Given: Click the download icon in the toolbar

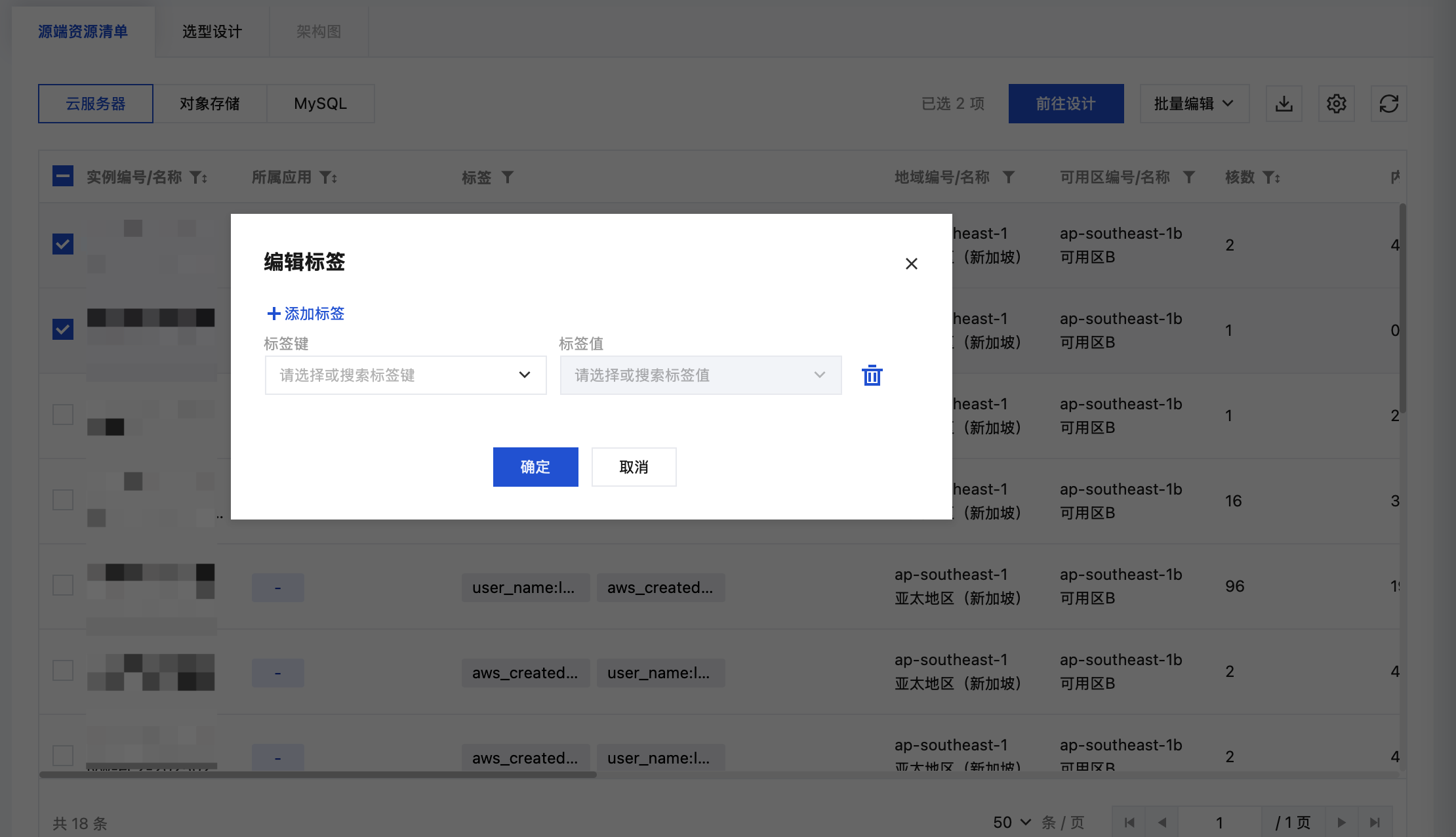Looking at the screenshot, I should pyautogui.click(x=1284, y=104).
